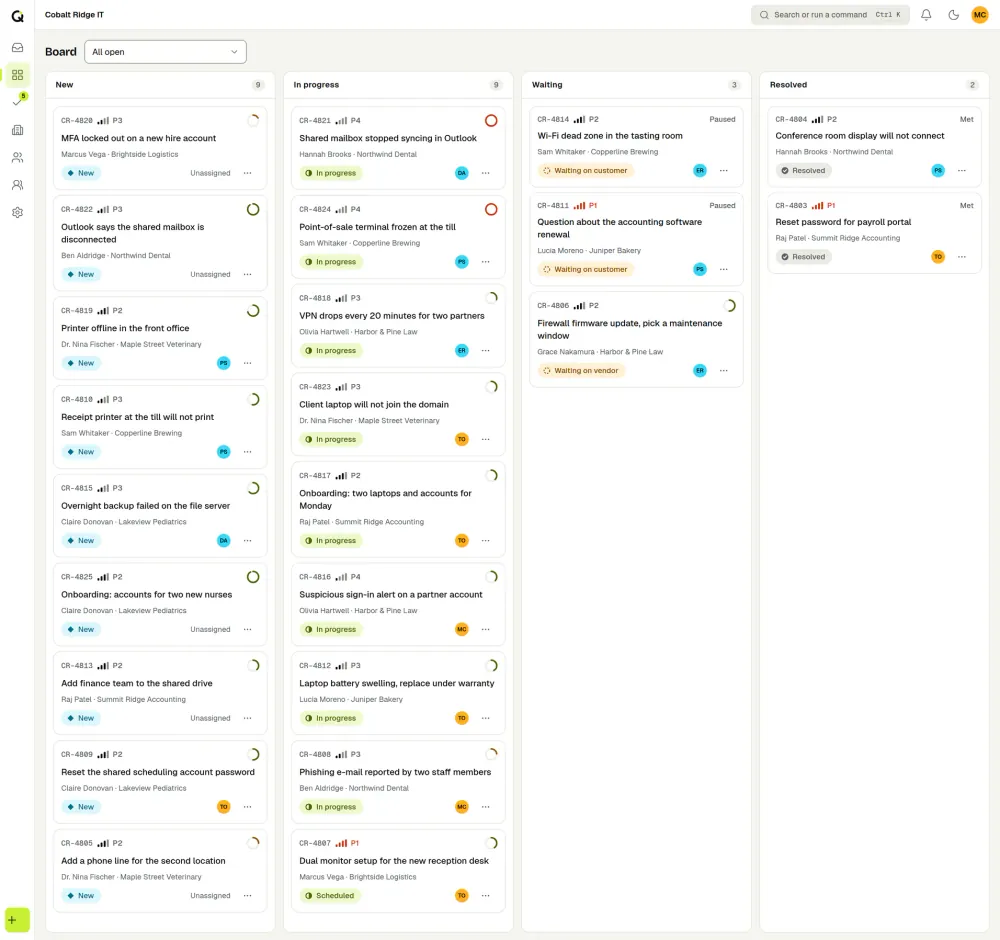Open more options on CR-4807 card
Screen dimensions: 1000x940
point(485,895)
